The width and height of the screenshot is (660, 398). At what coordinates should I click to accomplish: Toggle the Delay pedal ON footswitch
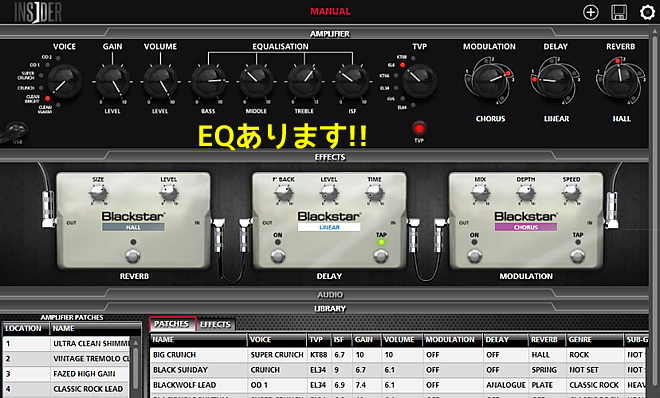[278, 255]
